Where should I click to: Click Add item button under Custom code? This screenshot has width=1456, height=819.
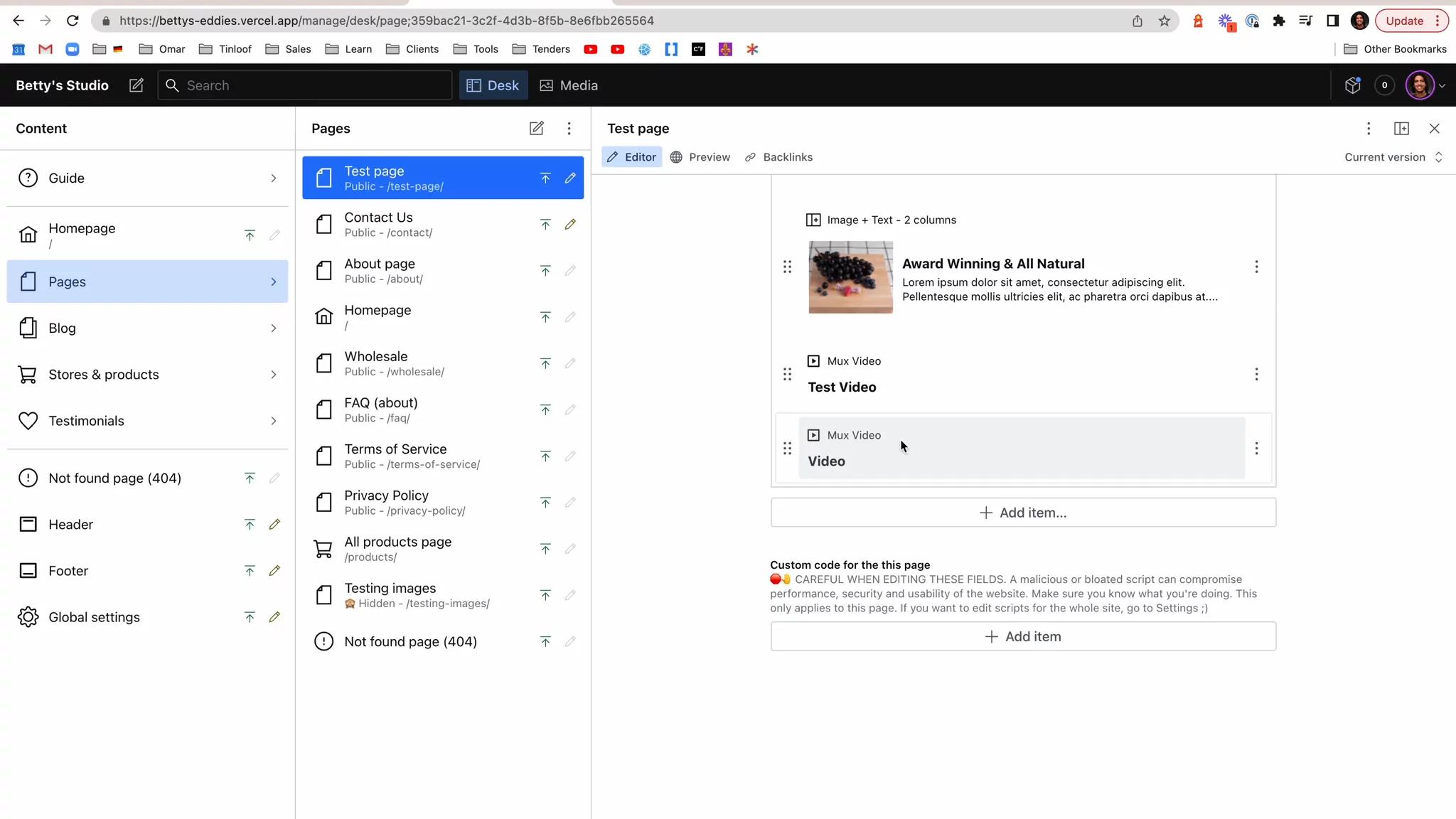coord(1023,636)
